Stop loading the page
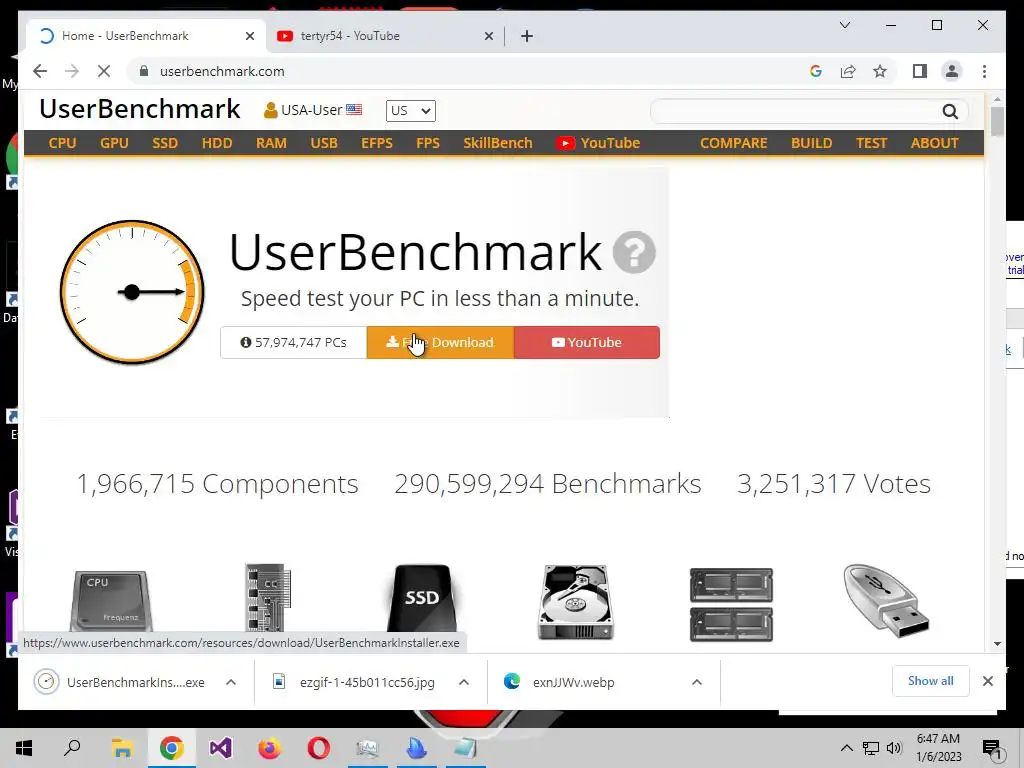This screenshot has width=1024, height=768. 103,71
